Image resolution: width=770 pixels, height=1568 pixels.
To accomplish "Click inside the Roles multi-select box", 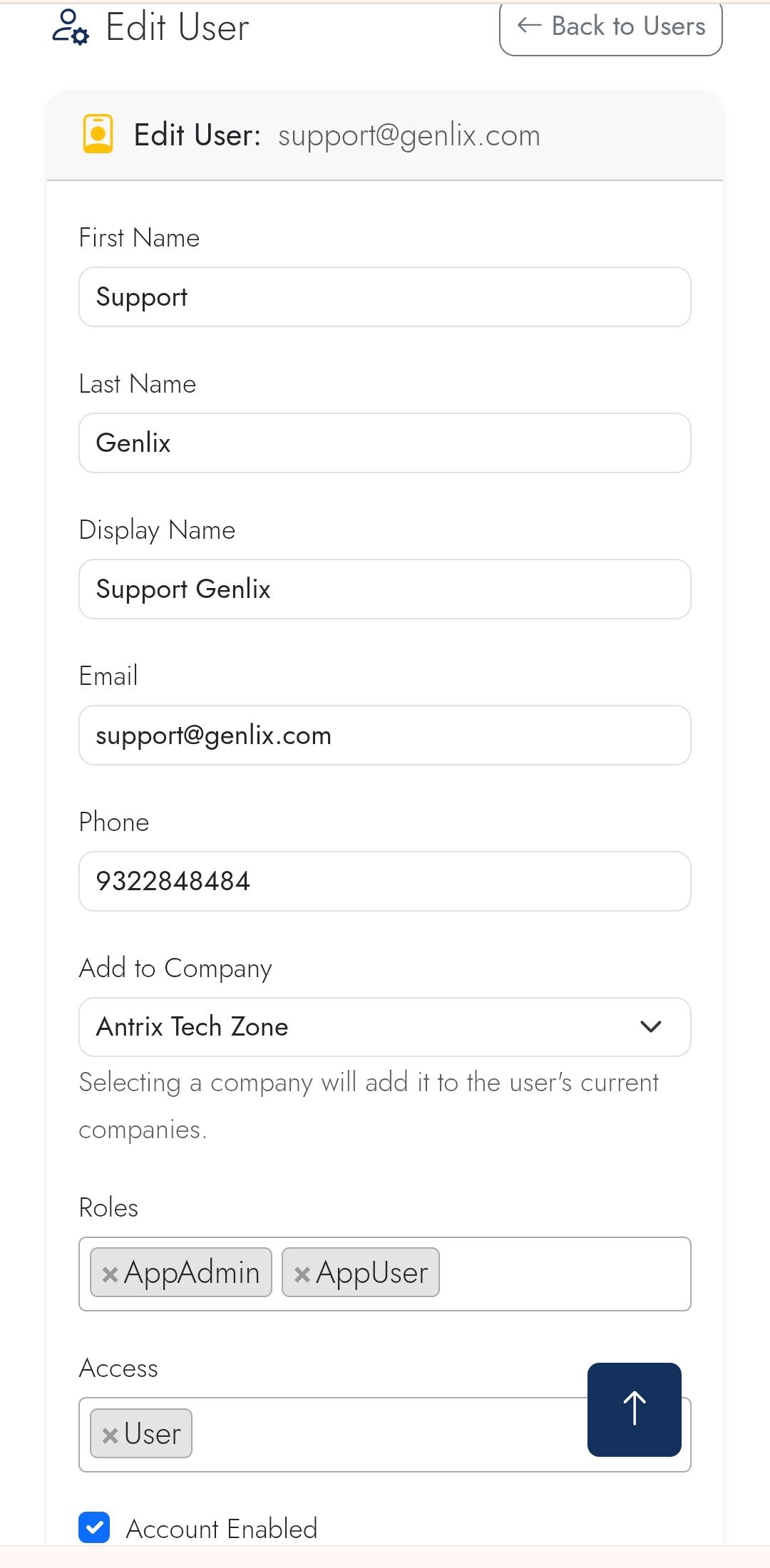I will [563, 1274].
